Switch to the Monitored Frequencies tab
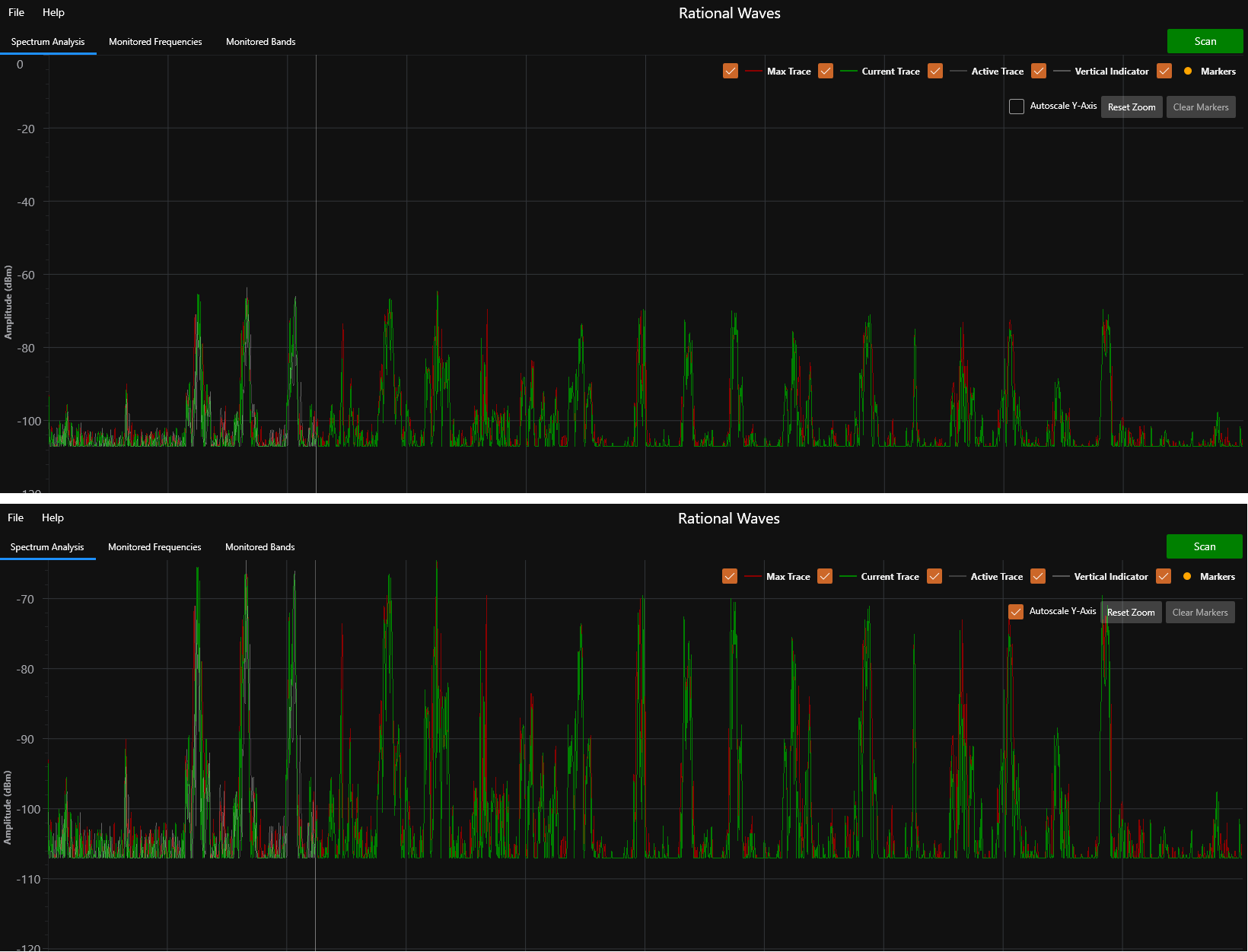Image resolution: width=1248 pixels, height=952 pixels. click(x=154, y=42)
